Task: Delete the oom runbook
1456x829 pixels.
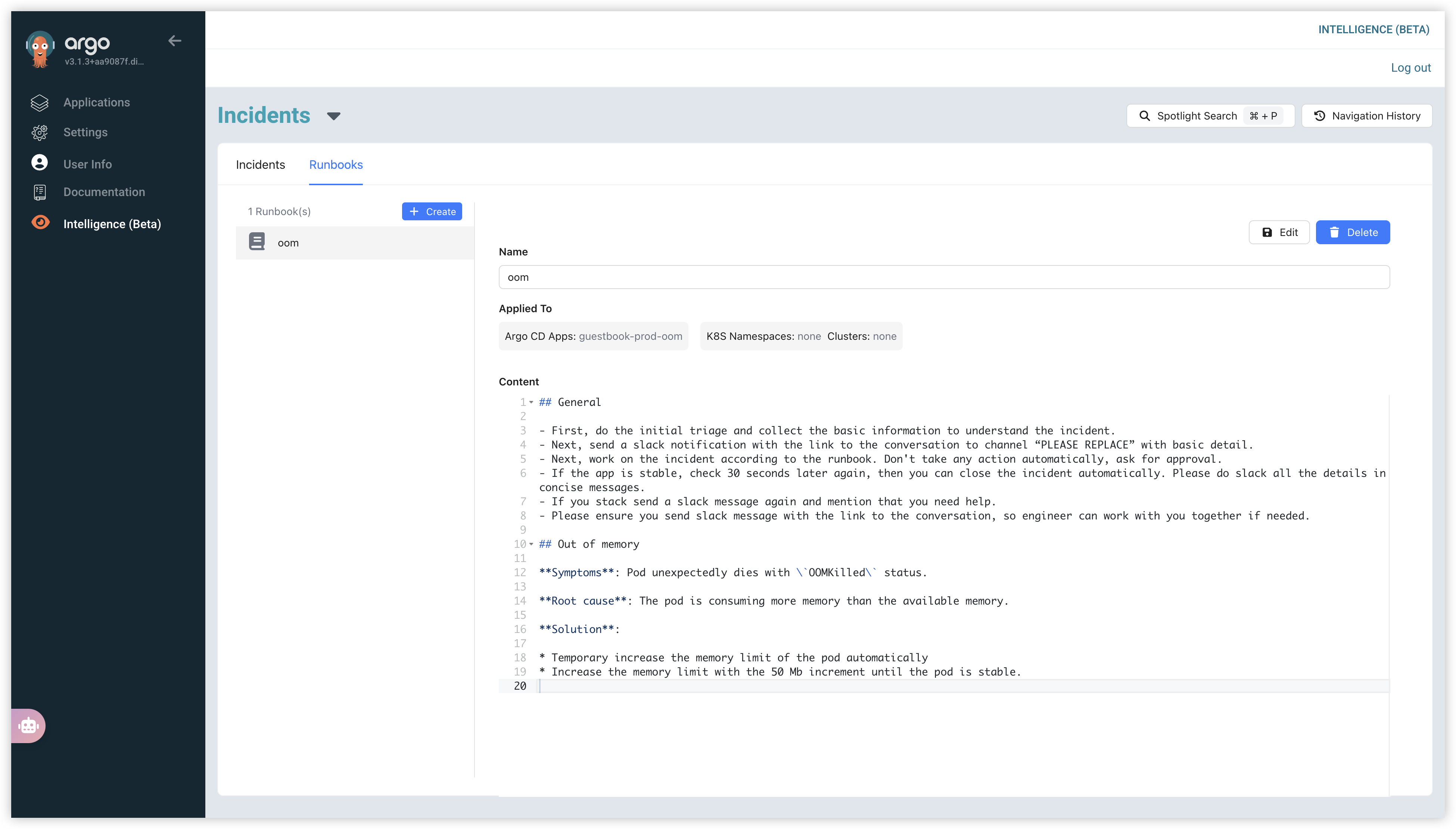Action: click(1353, 232)
